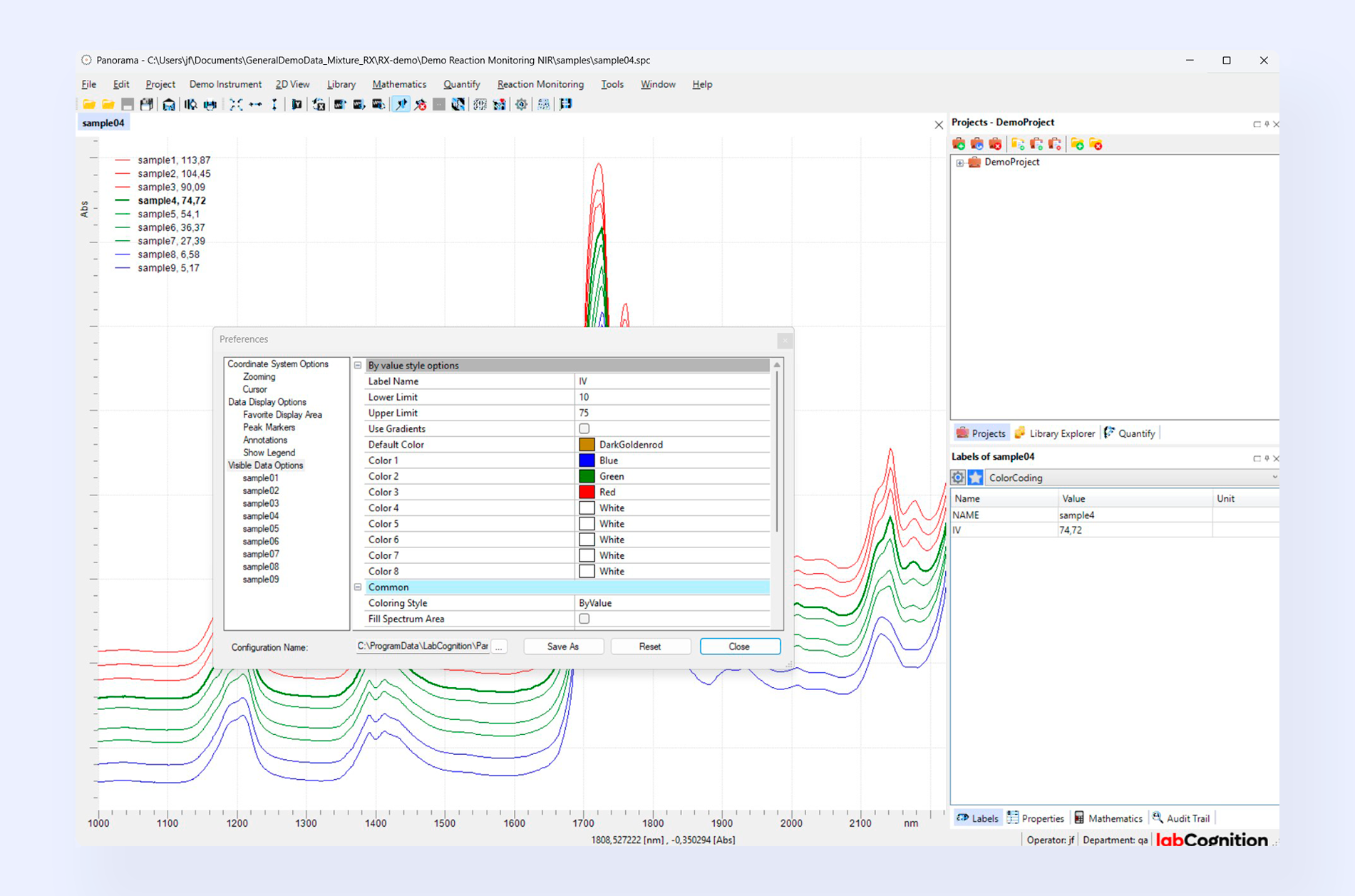This screenshot has width=1355, height=896.
Task: Click the autoscale four-arrows toolbar icon
Action: click(x=236, y=105)
